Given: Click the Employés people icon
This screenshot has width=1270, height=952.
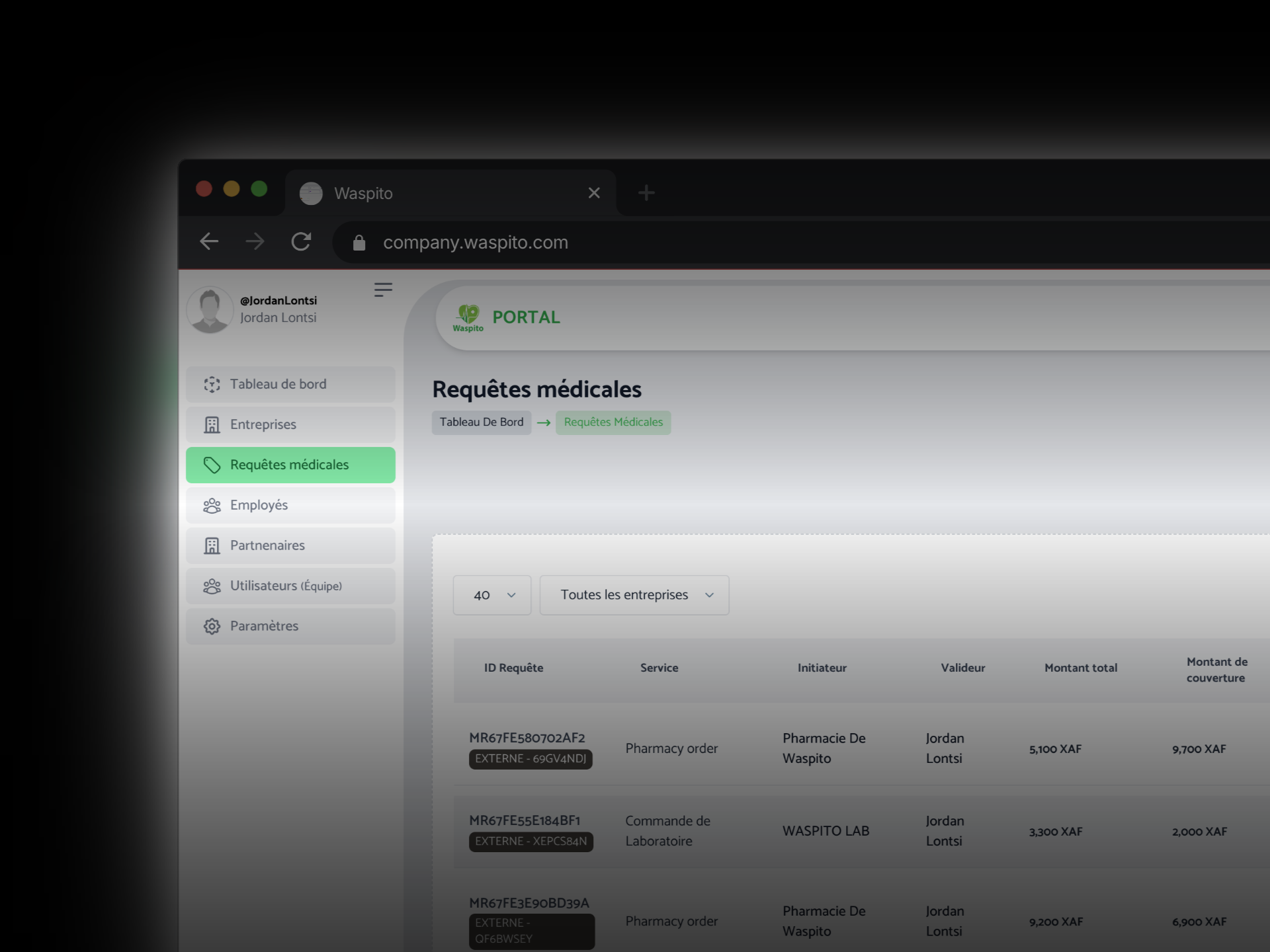Looking at the screenshot, I should pyautogui.click(x=212, y=506).
